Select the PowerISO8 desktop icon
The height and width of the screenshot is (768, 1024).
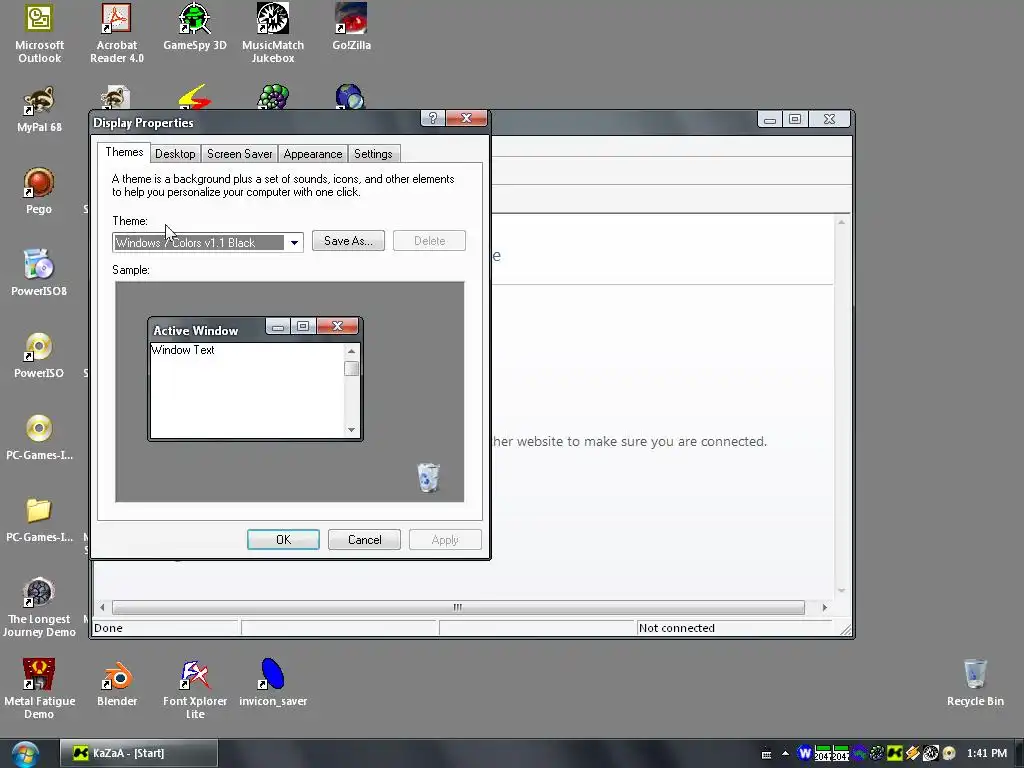tap(39, 273)
